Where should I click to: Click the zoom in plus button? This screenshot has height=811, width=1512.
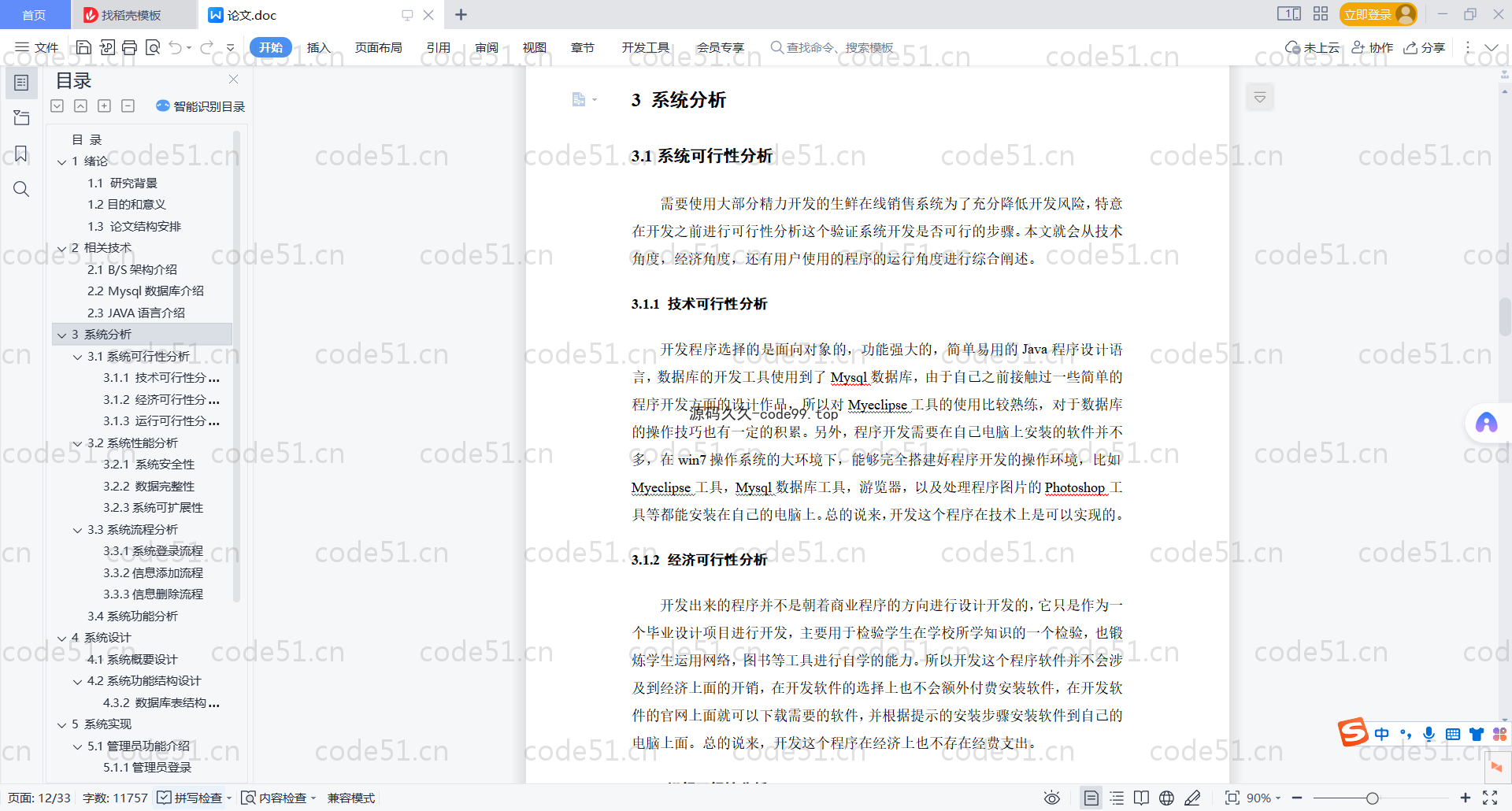point(1465,798)
